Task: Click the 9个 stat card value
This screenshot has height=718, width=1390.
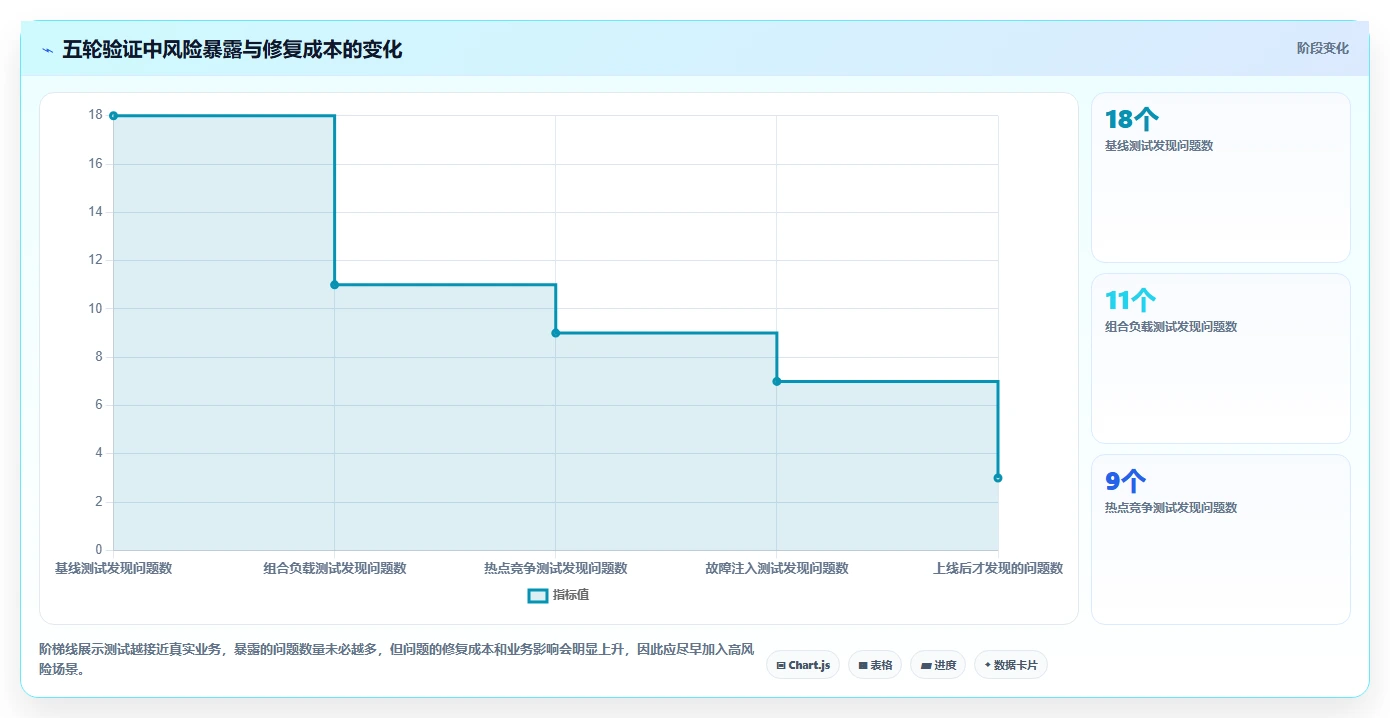Action: 1125,481
